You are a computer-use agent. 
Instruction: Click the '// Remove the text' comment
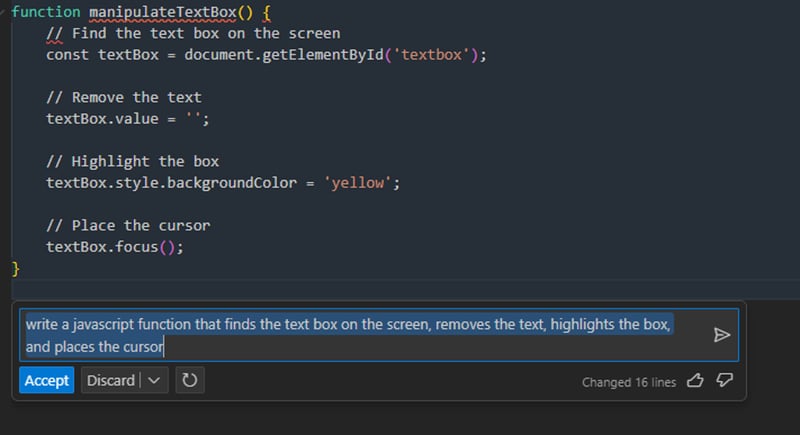point(124,97)
